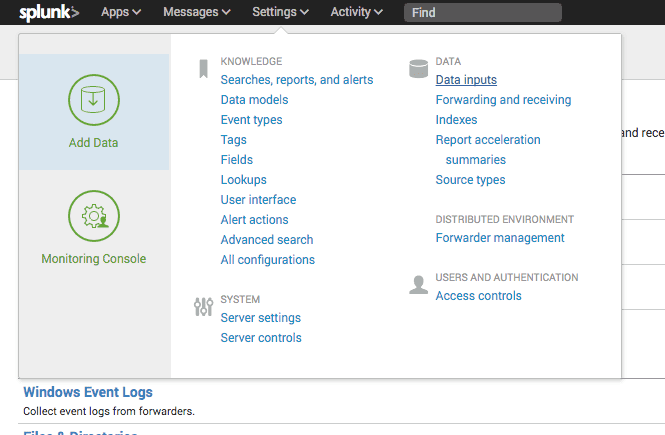Go to Forwarder management
665x435 pixels.
click(x=500, y=238)
